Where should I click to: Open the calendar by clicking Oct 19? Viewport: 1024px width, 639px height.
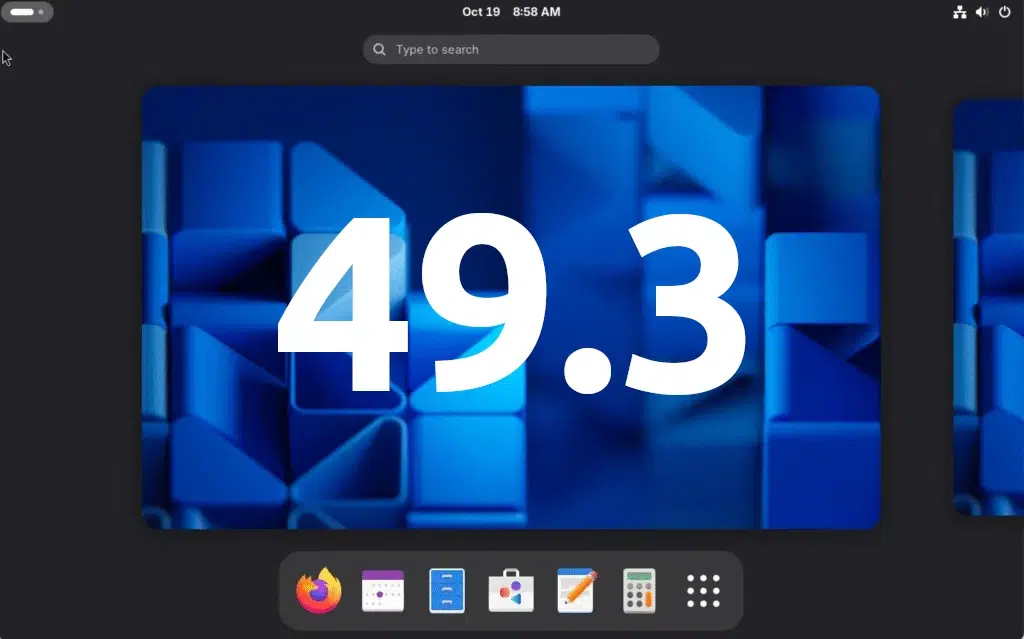coord(481,12)
